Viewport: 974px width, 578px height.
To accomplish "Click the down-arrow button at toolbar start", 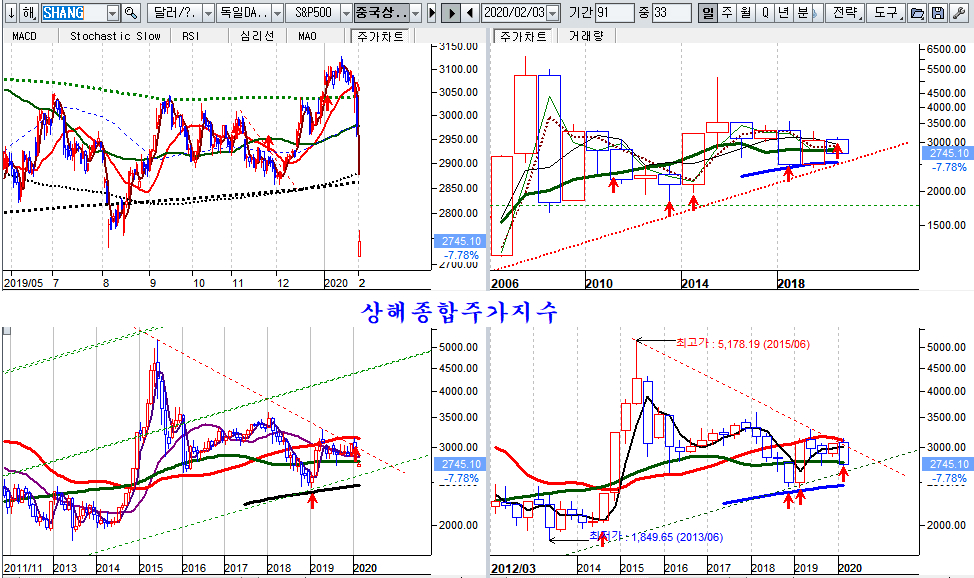I will pyautogui.click(x=10, y=12).
